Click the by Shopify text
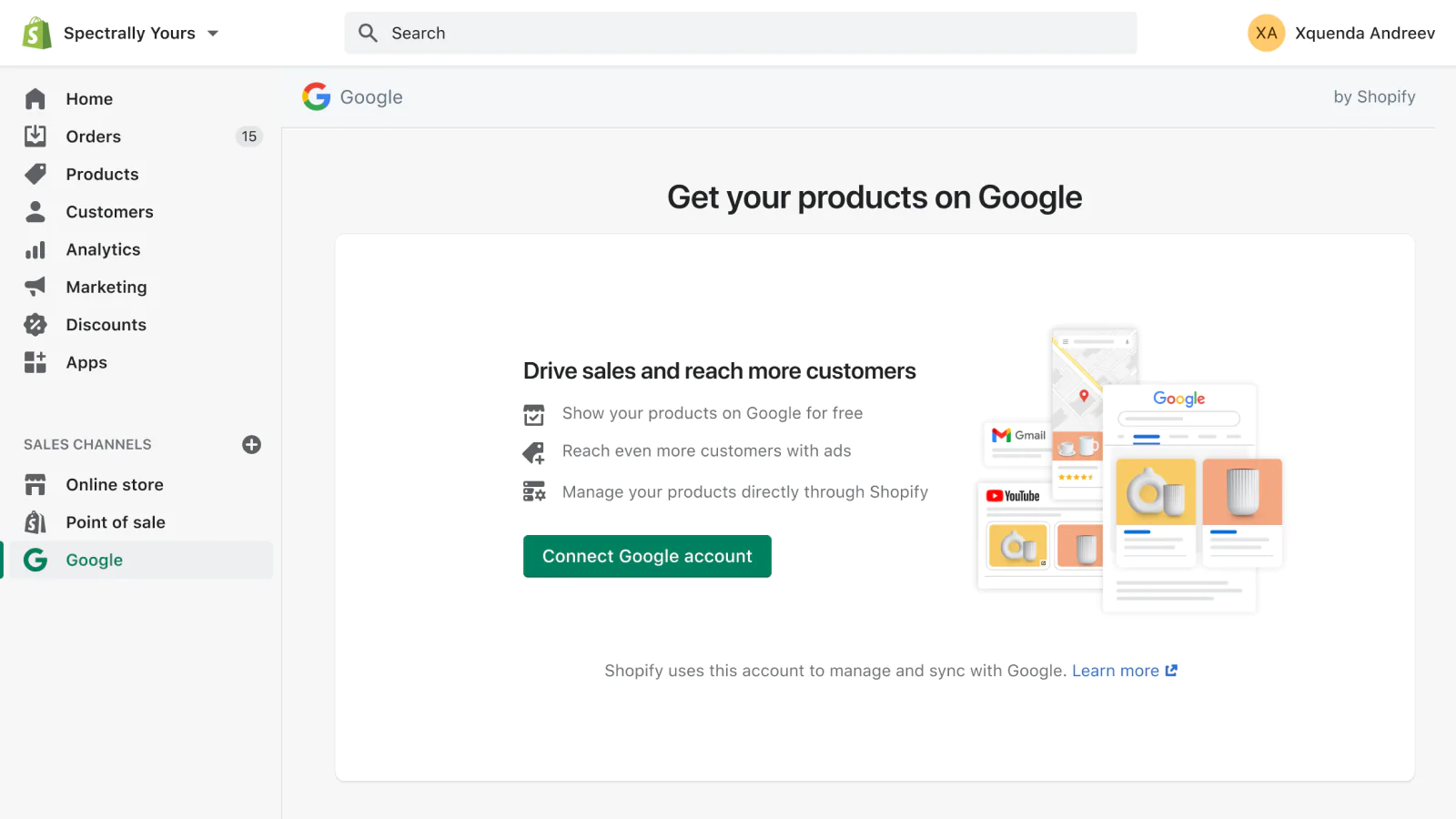The width and height of the screenshot is (1456, 819). point(1374,96)
